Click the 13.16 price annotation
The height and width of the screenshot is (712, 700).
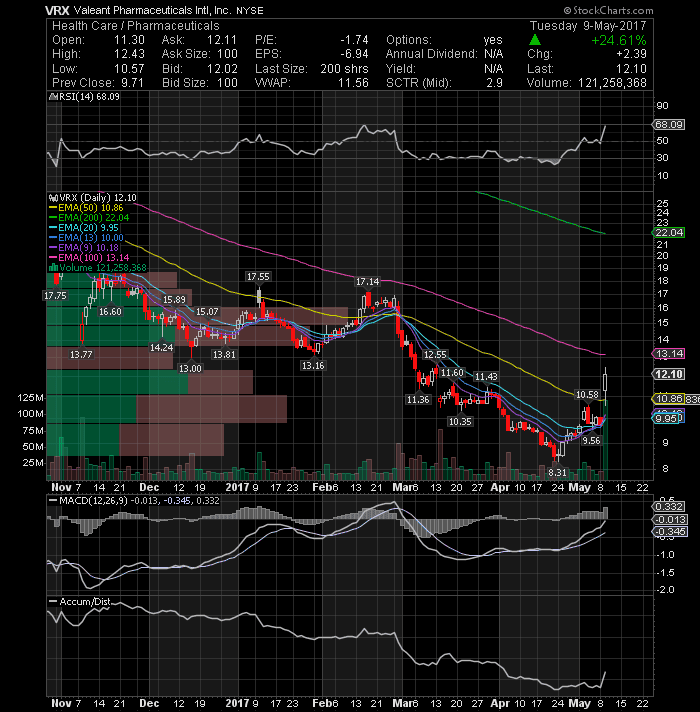(x=313, y=366)
